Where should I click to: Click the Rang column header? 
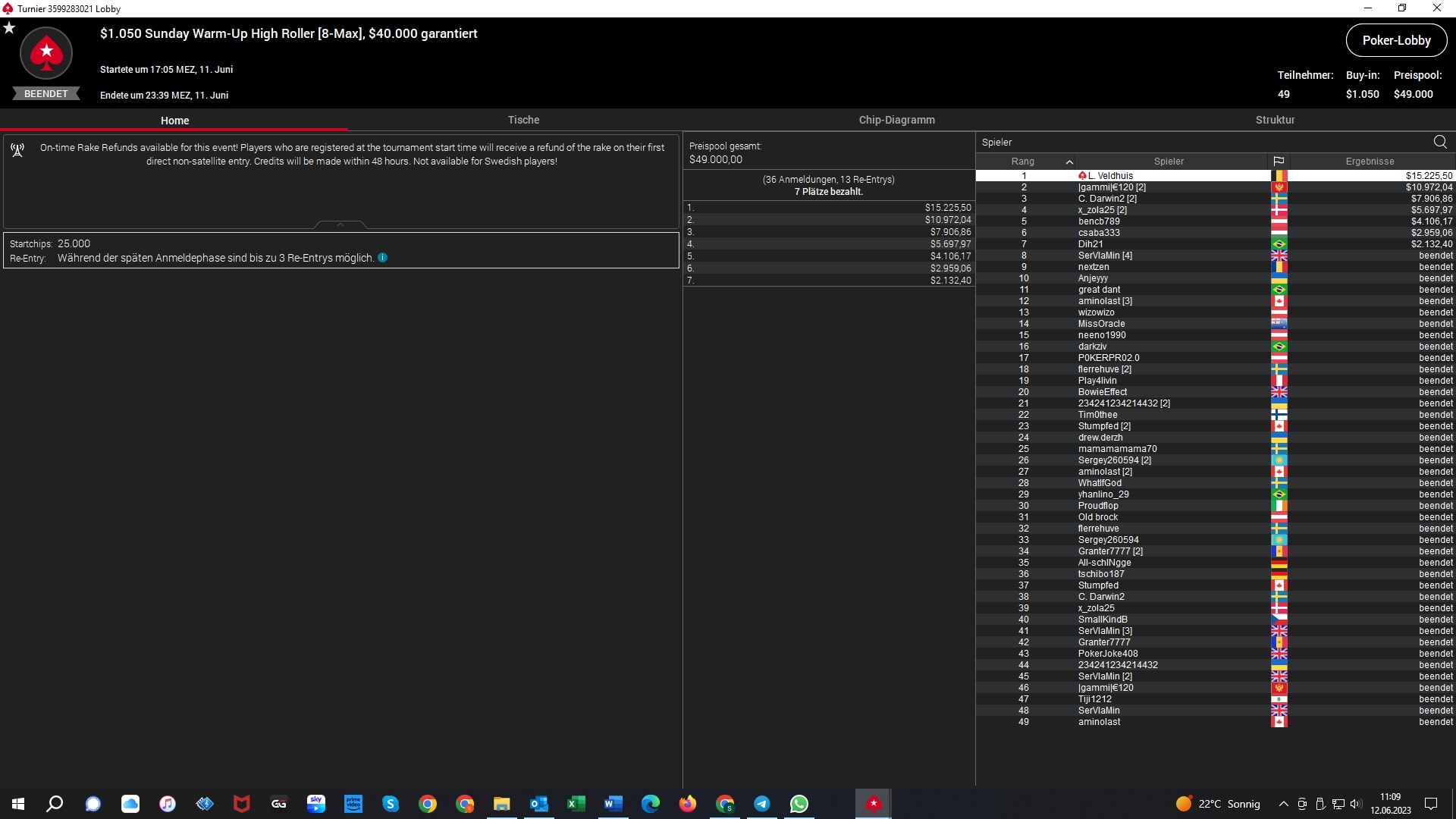pyautogui.click(x=1023, y=161)
